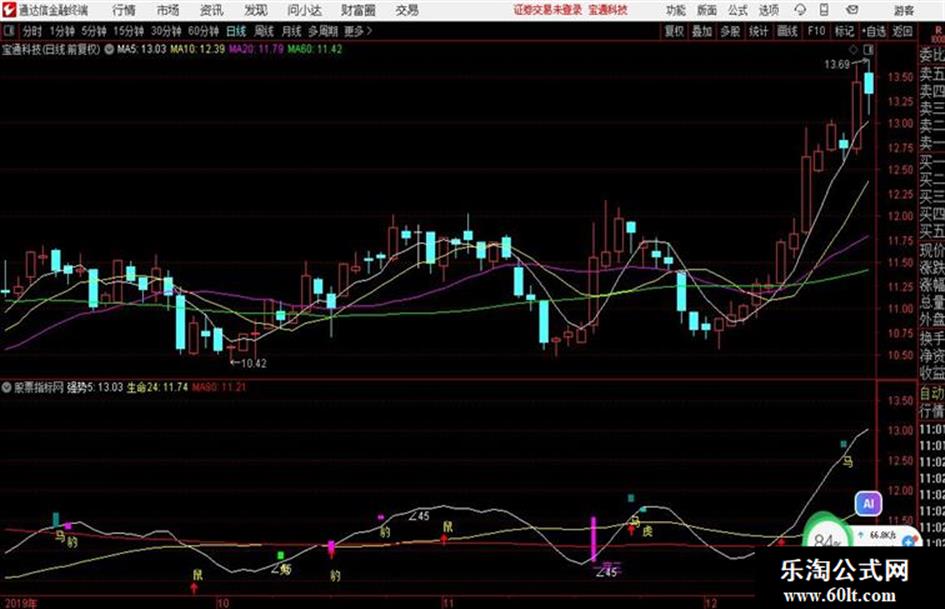Click the 11 month label on the time axis

coord(447,603)
